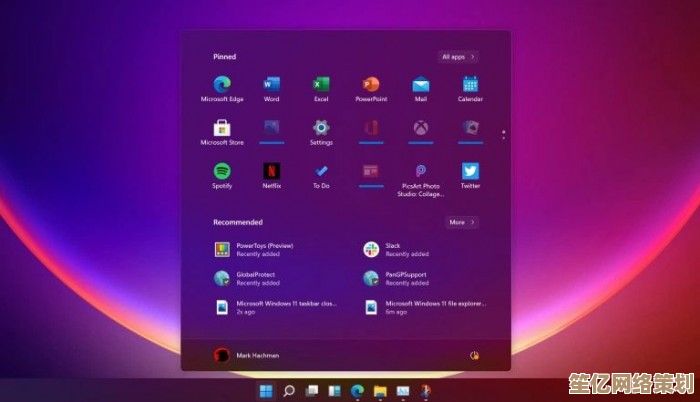Switch to Microsoft Edge on taskbar

pyautogui.click(x=357, y=391)
